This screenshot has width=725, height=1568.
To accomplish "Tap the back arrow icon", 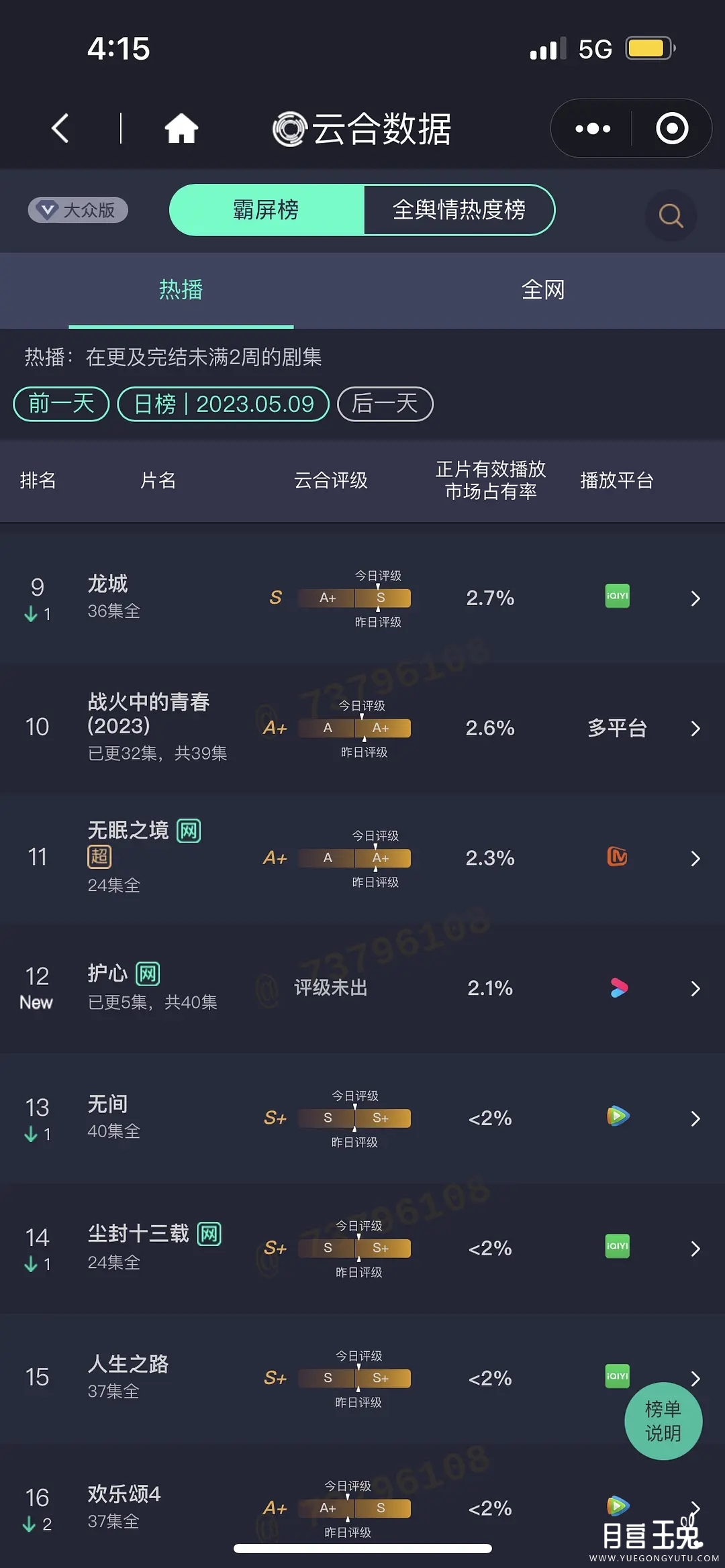I will (x=60, y=128).
